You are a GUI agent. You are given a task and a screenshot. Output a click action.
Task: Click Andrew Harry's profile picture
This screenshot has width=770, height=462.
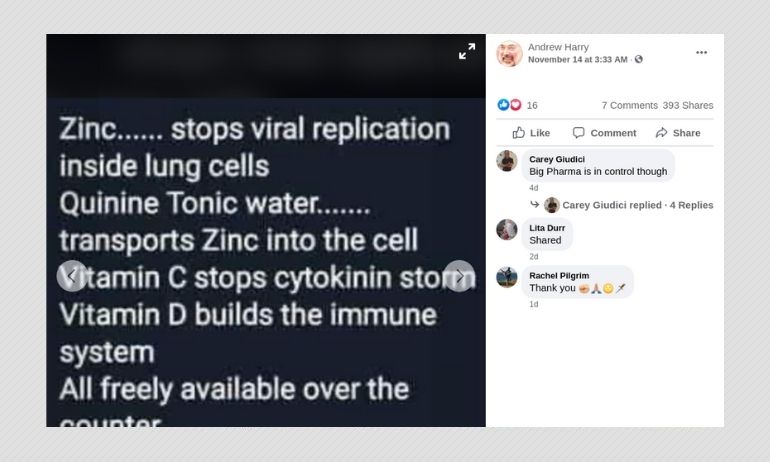[x=509, y=54]
